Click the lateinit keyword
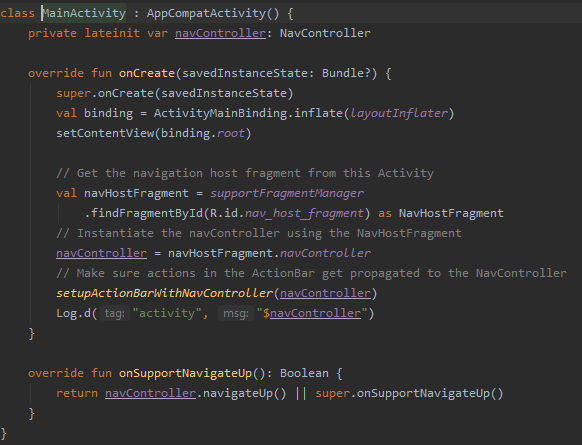This screenshot has width=582, height=445. pos(112,33)
